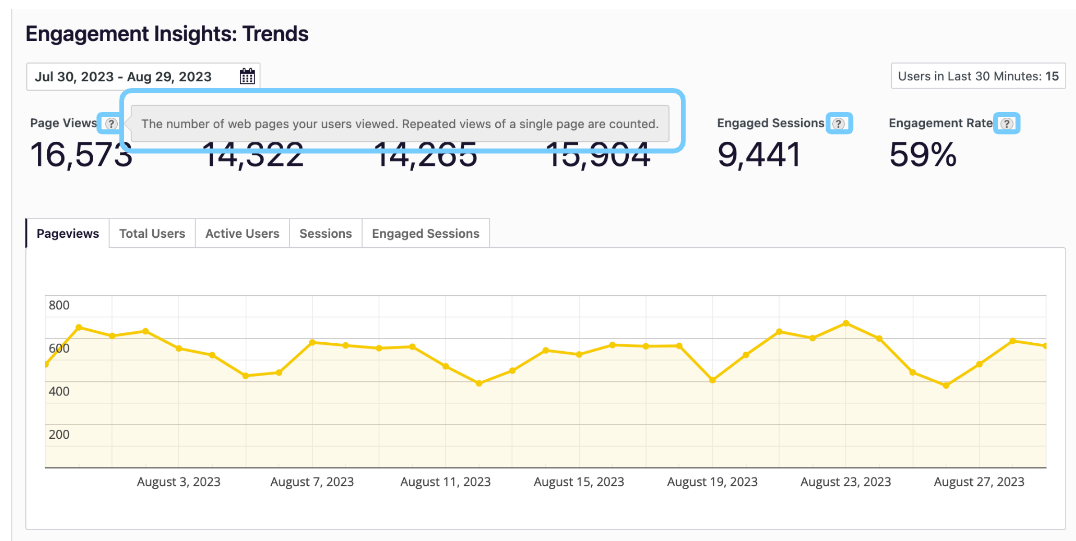Click the question mark beside Engagement Rate

pos(1007,124)
